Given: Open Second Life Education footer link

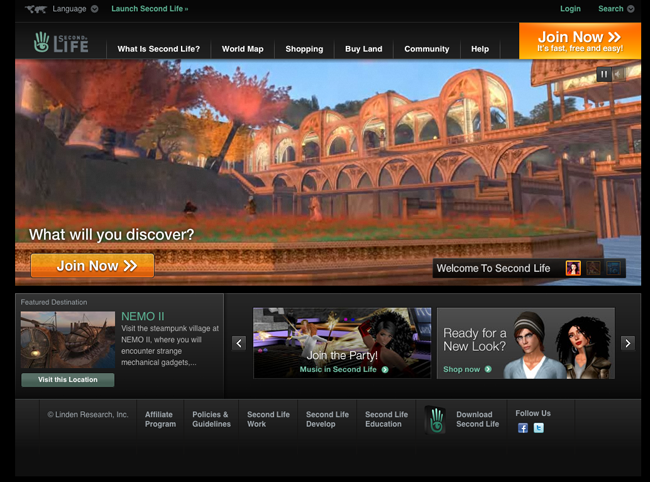Looking at the screenshot, I should click(x=386, y=419).
